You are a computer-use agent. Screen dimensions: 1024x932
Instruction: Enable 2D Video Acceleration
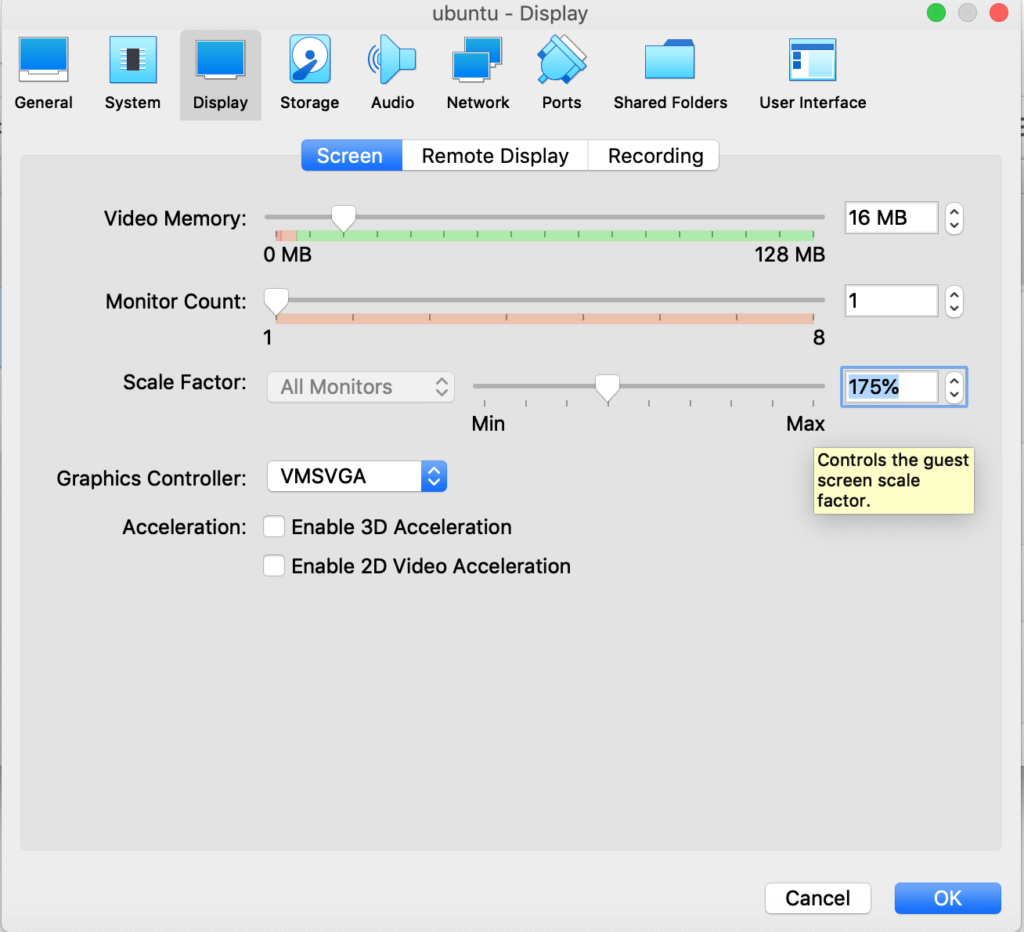[x=274, y=565]
